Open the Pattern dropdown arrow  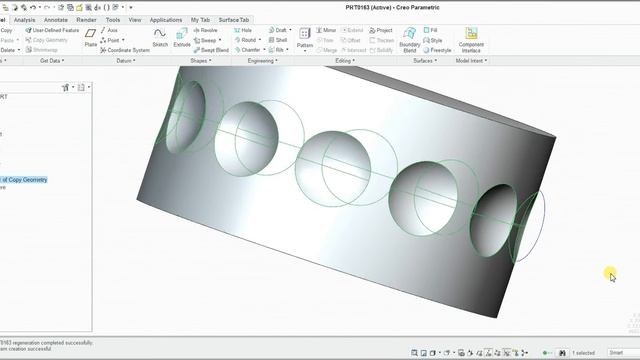(305, 51)
